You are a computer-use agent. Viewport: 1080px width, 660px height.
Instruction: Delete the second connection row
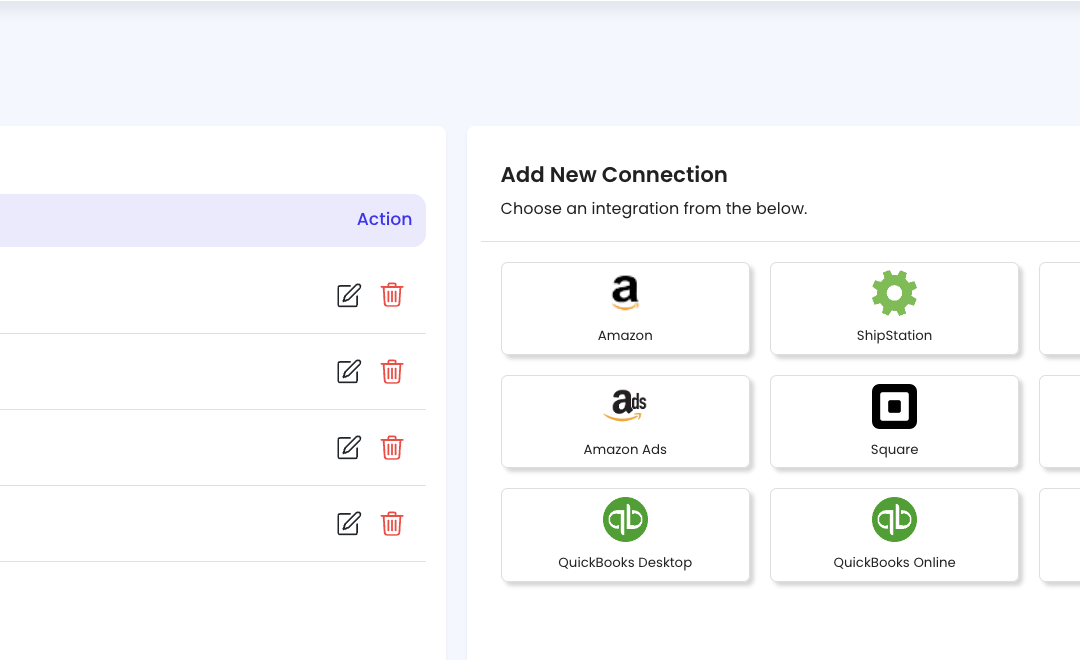tap(392, 371)
